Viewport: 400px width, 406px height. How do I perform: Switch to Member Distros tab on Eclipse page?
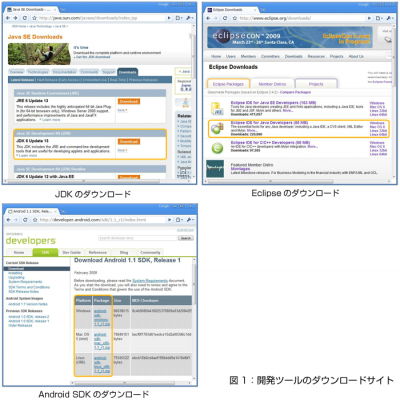point(272,84)
